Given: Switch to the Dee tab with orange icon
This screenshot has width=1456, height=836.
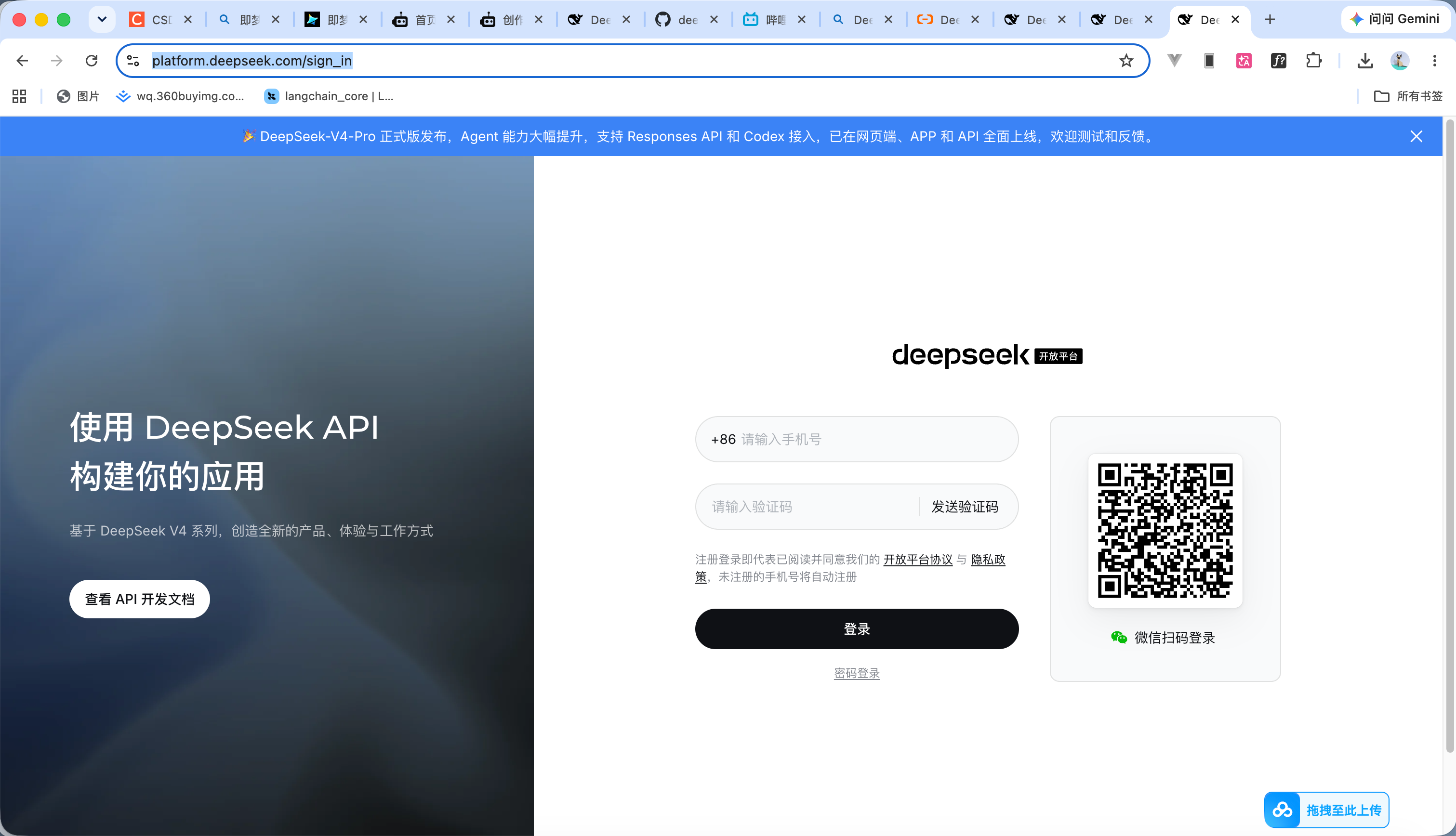Looking at the screenshot, I should point(938,20).
